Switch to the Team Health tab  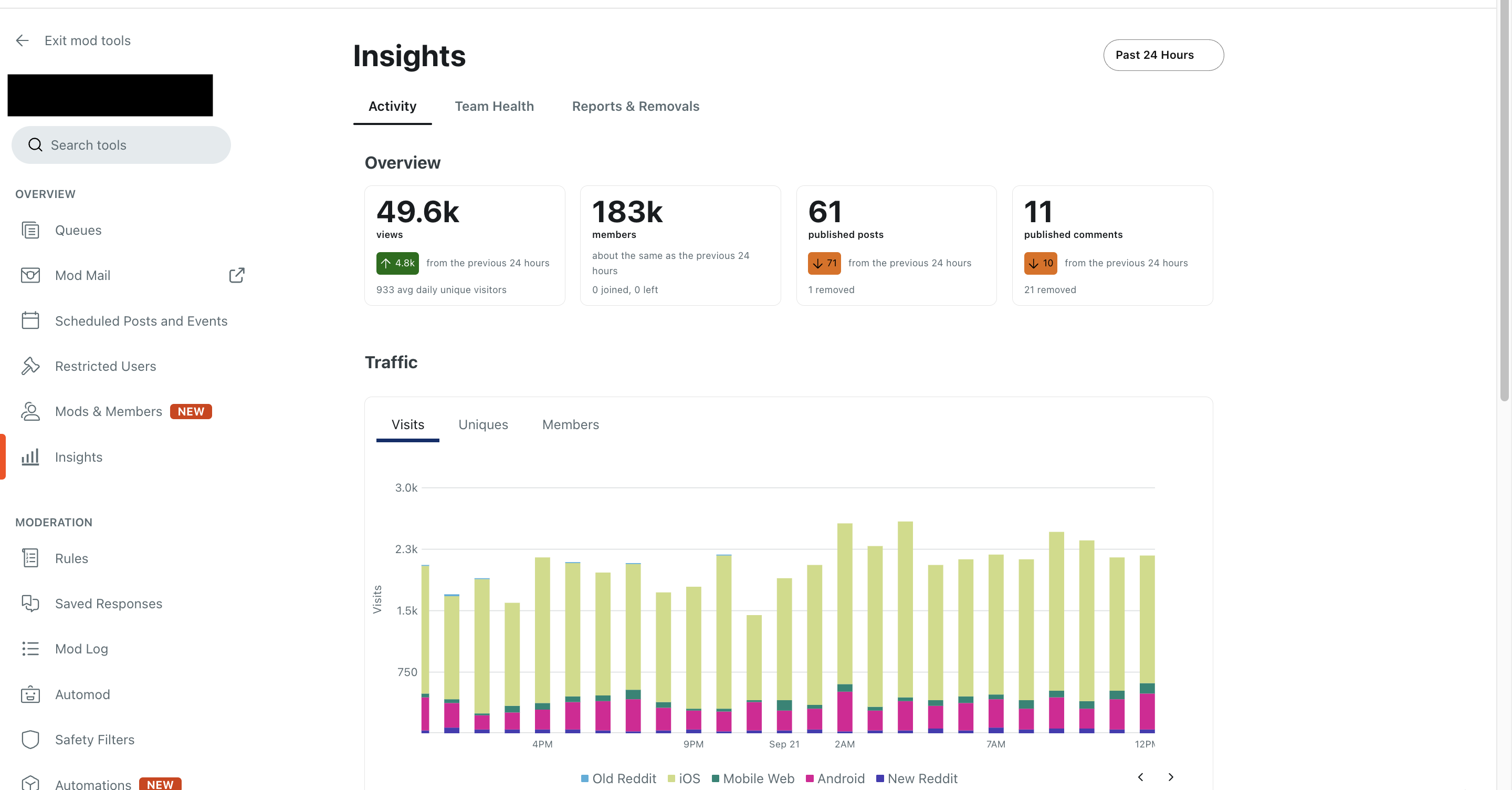click(x=493, y=106)
